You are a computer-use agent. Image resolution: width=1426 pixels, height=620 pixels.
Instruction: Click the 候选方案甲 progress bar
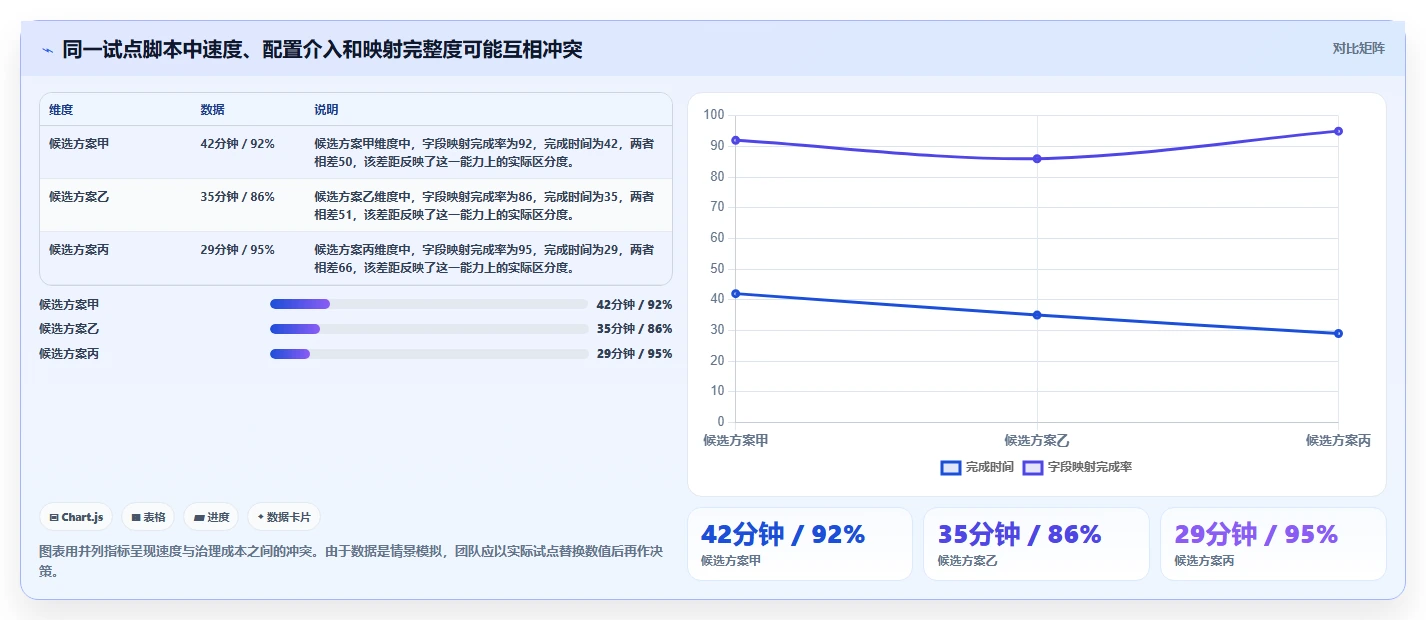tap(429, 304)
